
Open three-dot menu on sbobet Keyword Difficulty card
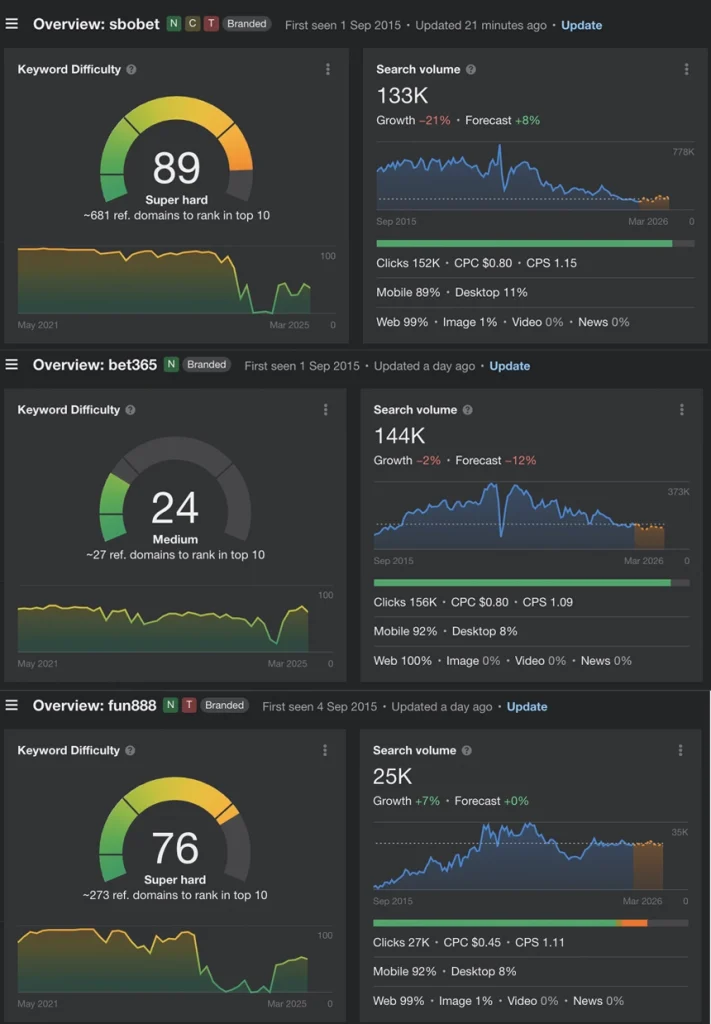pos(328,69)
